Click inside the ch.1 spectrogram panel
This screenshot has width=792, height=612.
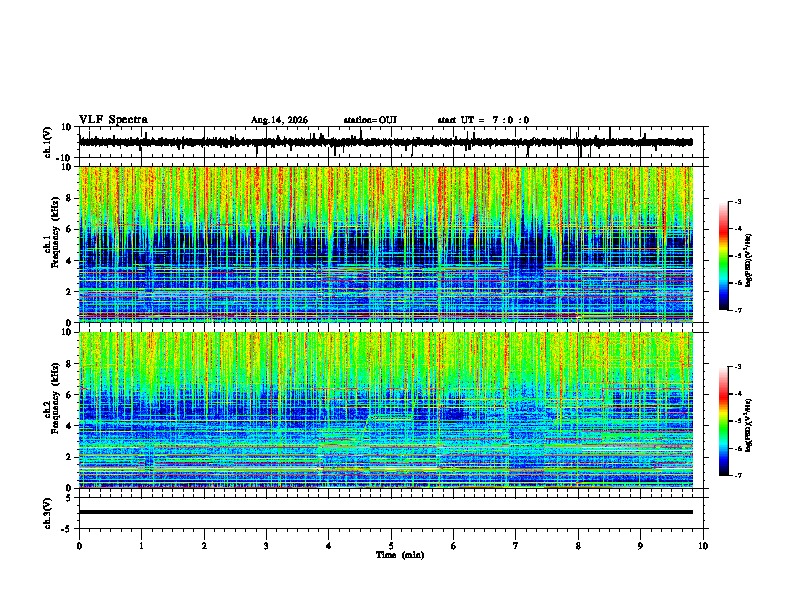pyautogui.click(x=385, y=244)
